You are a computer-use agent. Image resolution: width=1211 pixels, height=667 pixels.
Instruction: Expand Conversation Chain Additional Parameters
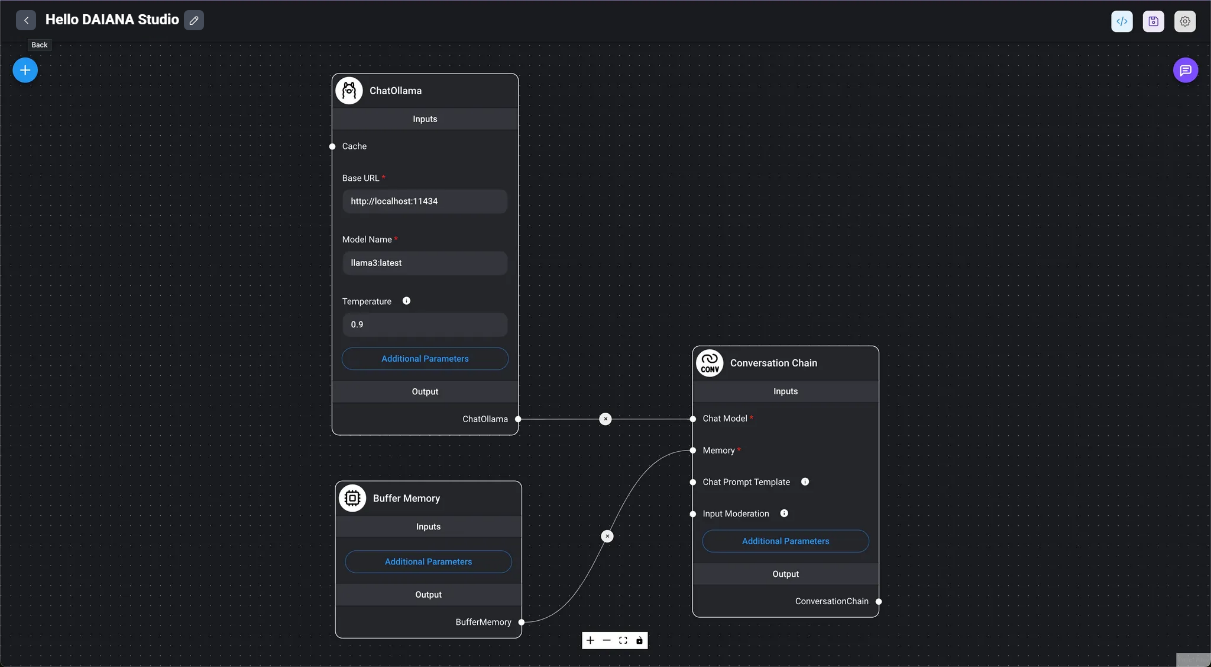pyautogui.click(x=785, y=541)
